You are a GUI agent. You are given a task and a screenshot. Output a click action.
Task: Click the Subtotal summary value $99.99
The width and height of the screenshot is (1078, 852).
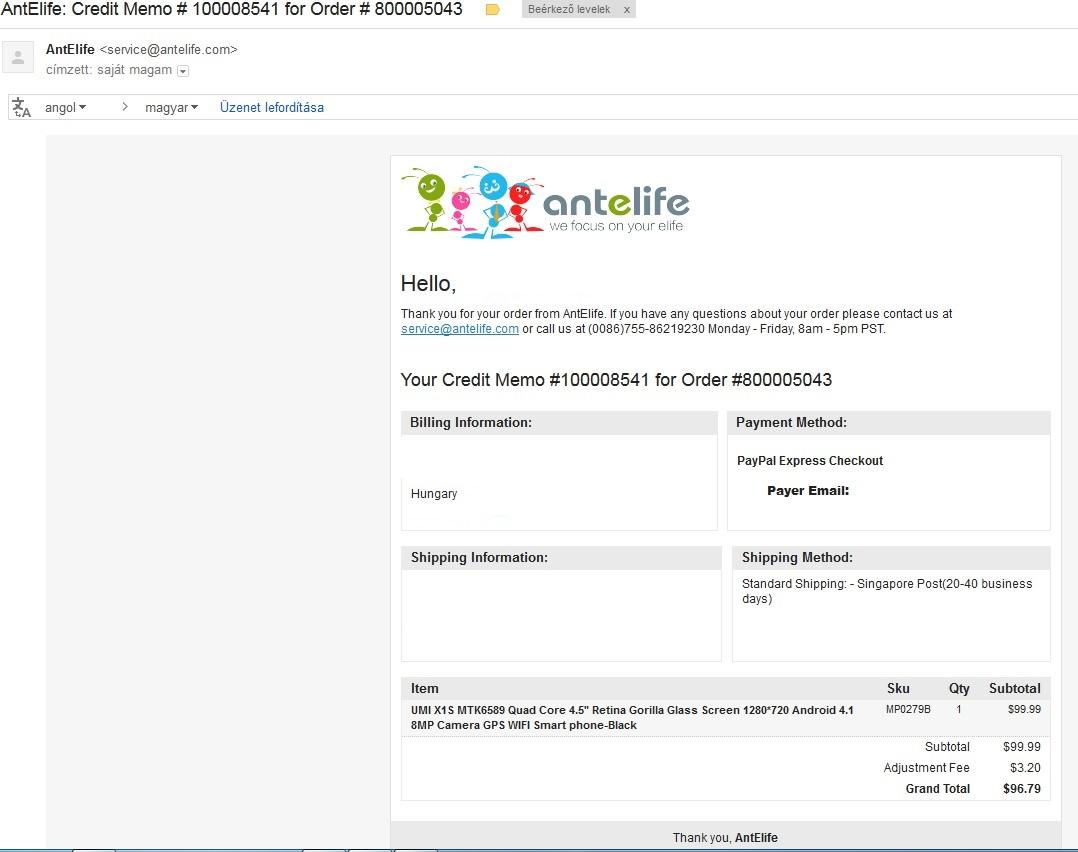1022,747
